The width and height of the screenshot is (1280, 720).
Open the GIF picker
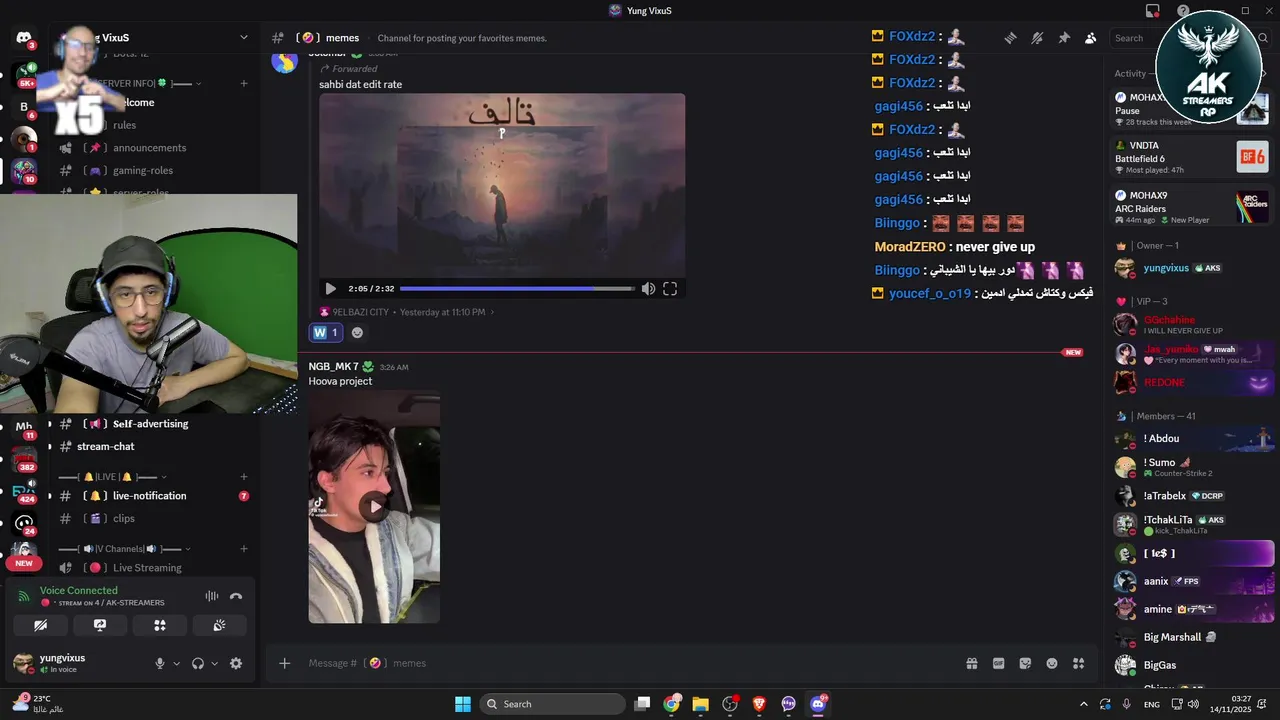(x=998, y=663)
